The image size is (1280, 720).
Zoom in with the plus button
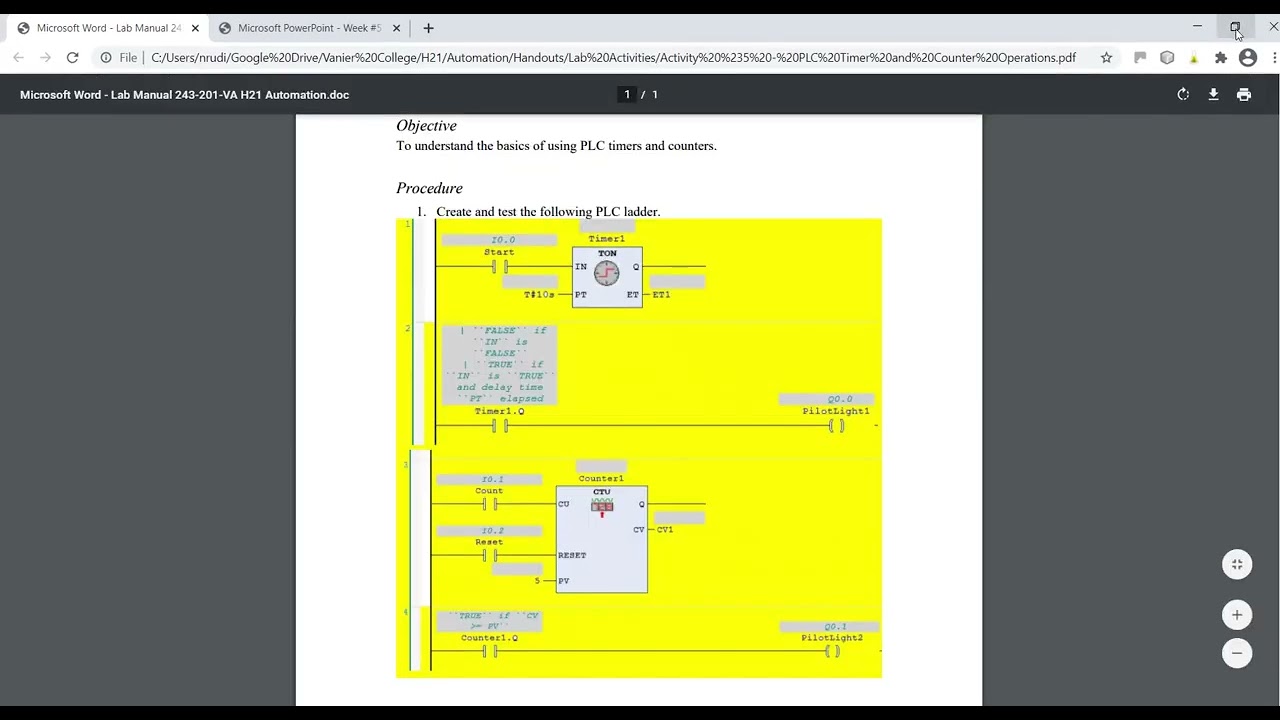point(1237,615)
